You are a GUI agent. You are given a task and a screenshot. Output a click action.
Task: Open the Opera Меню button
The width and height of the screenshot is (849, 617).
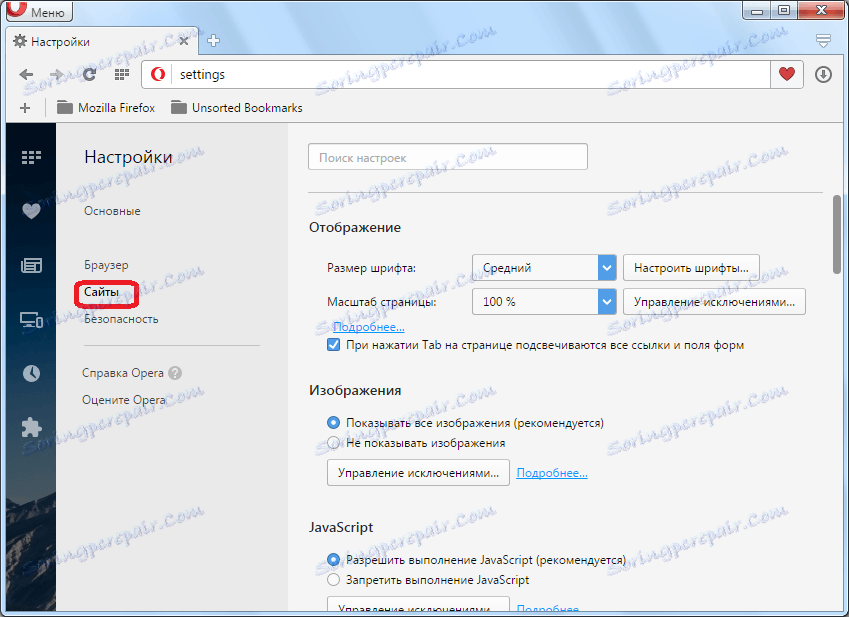click(39, 11)
